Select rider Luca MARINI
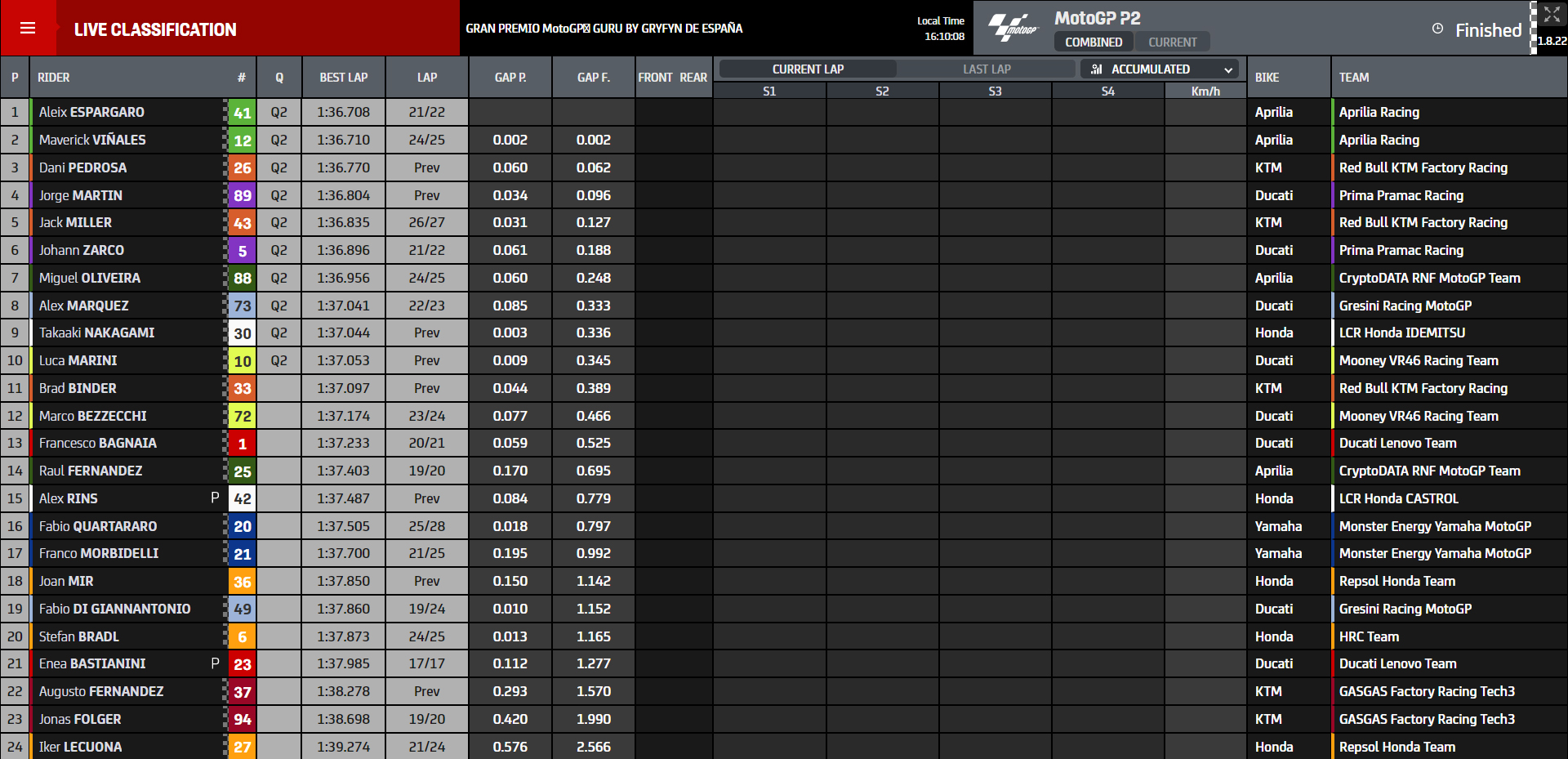 coord(78,360)
